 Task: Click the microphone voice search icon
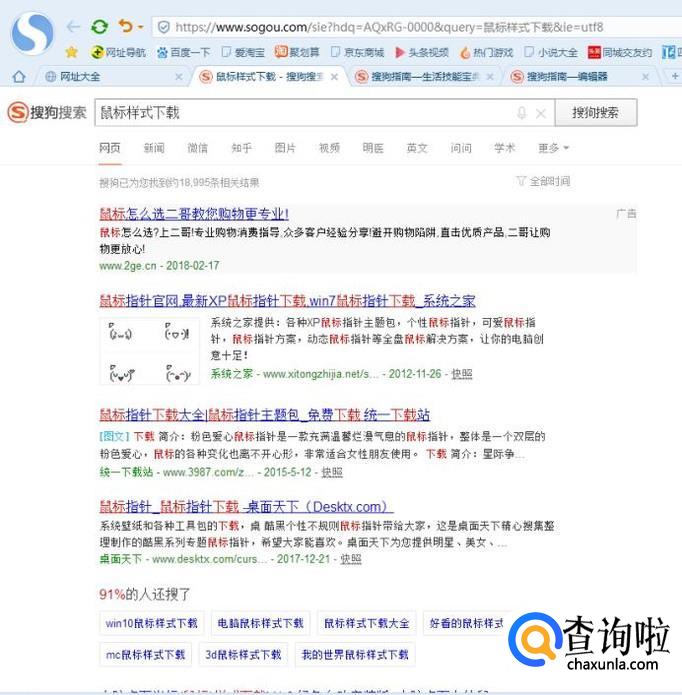[522, 113]
